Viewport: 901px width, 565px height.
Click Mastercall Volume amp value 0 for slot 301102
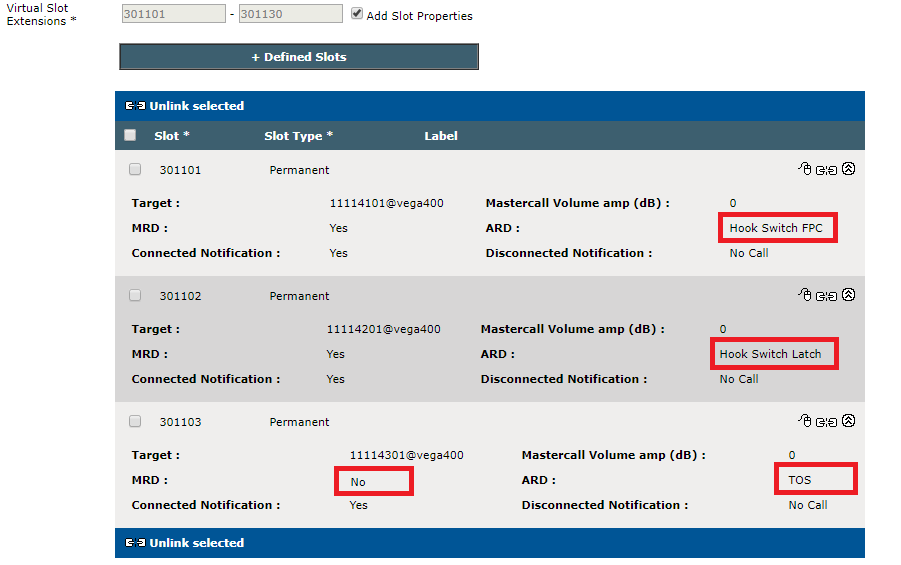click(723, 329)
